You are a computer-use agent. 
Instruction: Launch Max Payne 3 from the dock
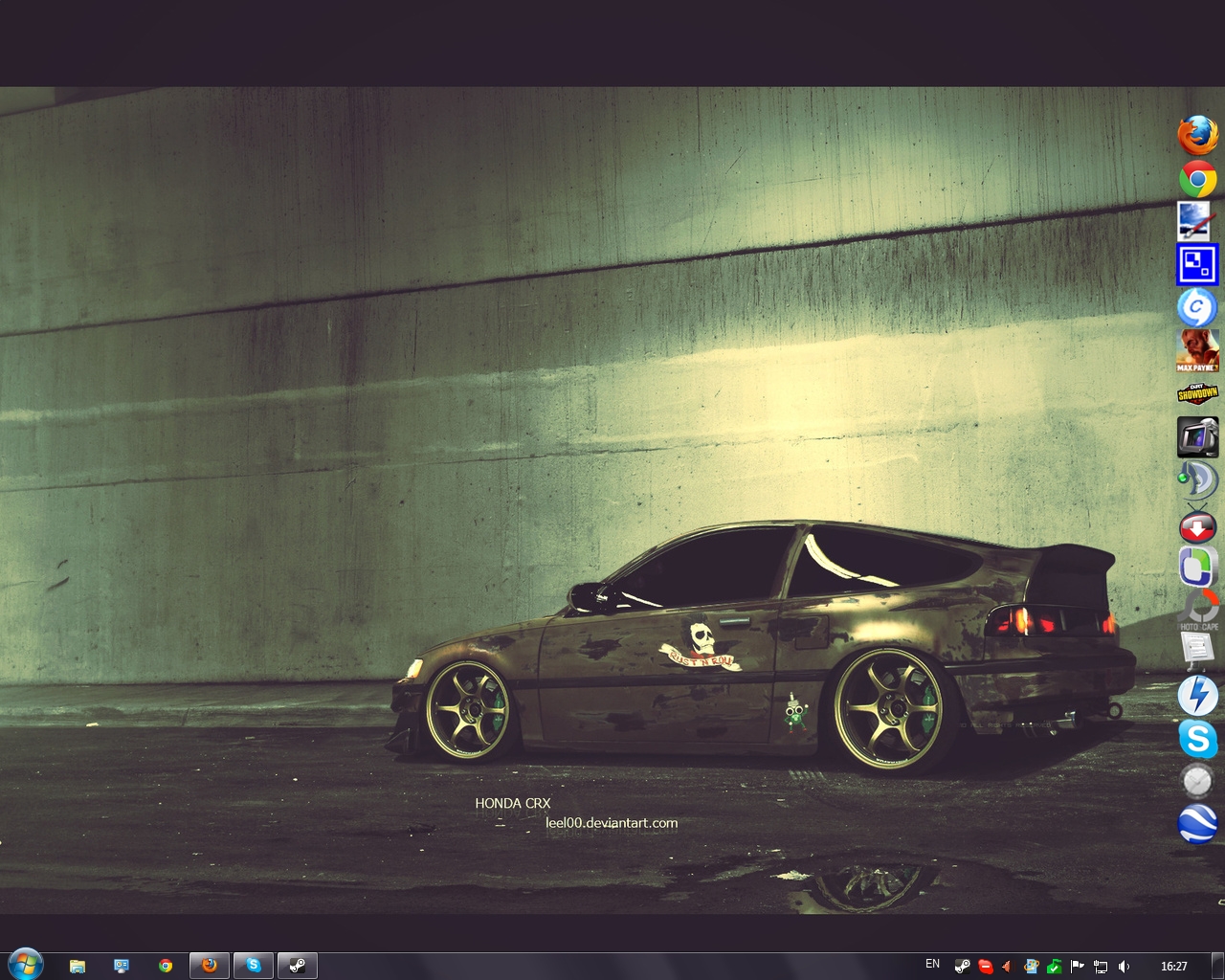pyautogui.click(x=1197, y=350)
